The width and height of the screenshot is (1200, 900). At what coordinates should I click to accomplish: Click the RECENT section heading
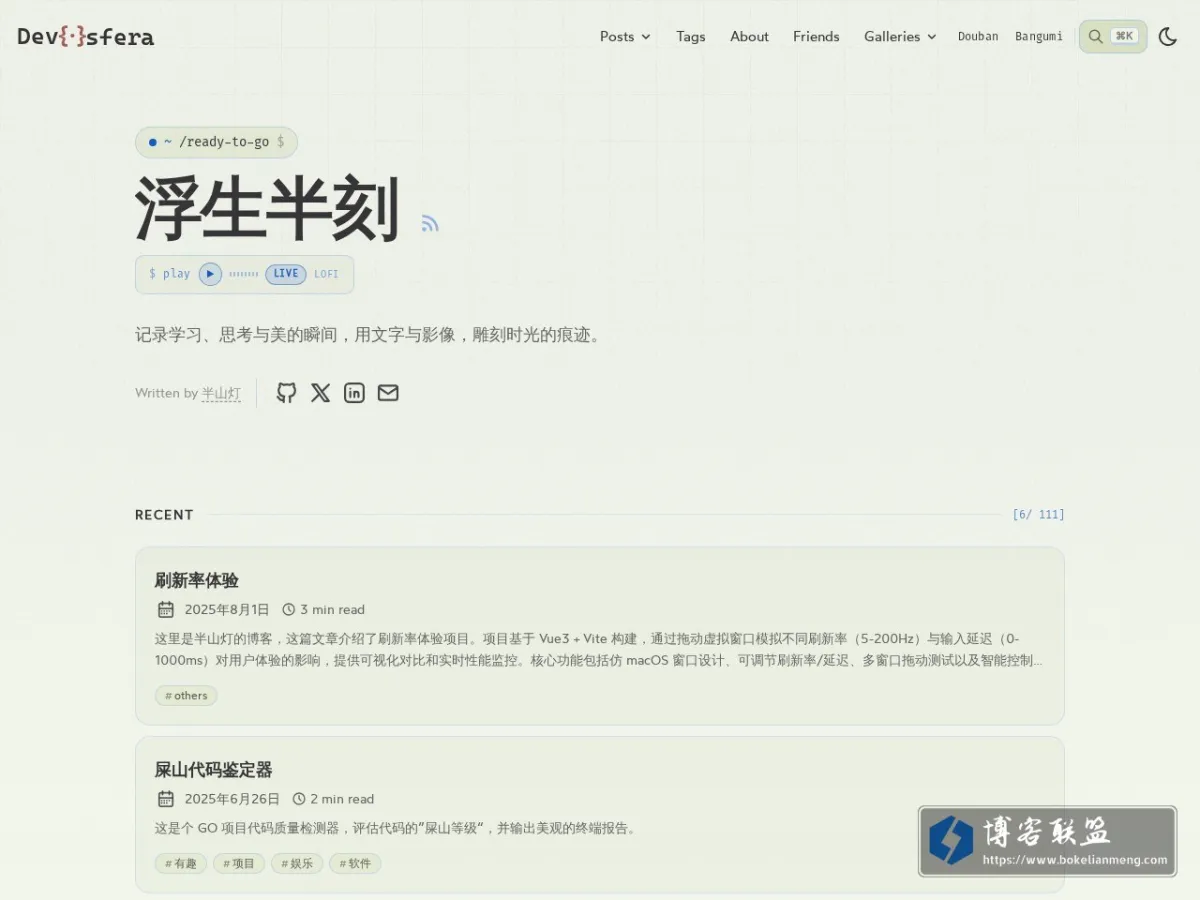pos(164,515)
